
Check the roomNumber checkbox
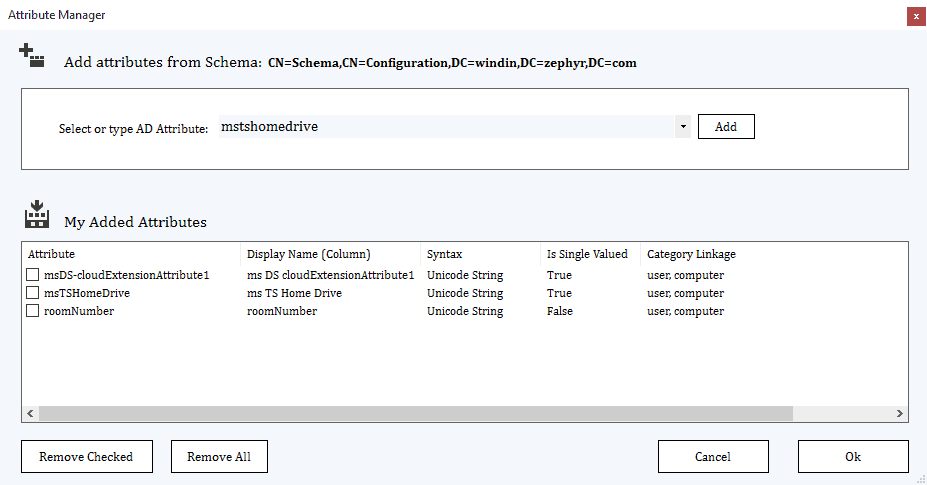(33, 311)
